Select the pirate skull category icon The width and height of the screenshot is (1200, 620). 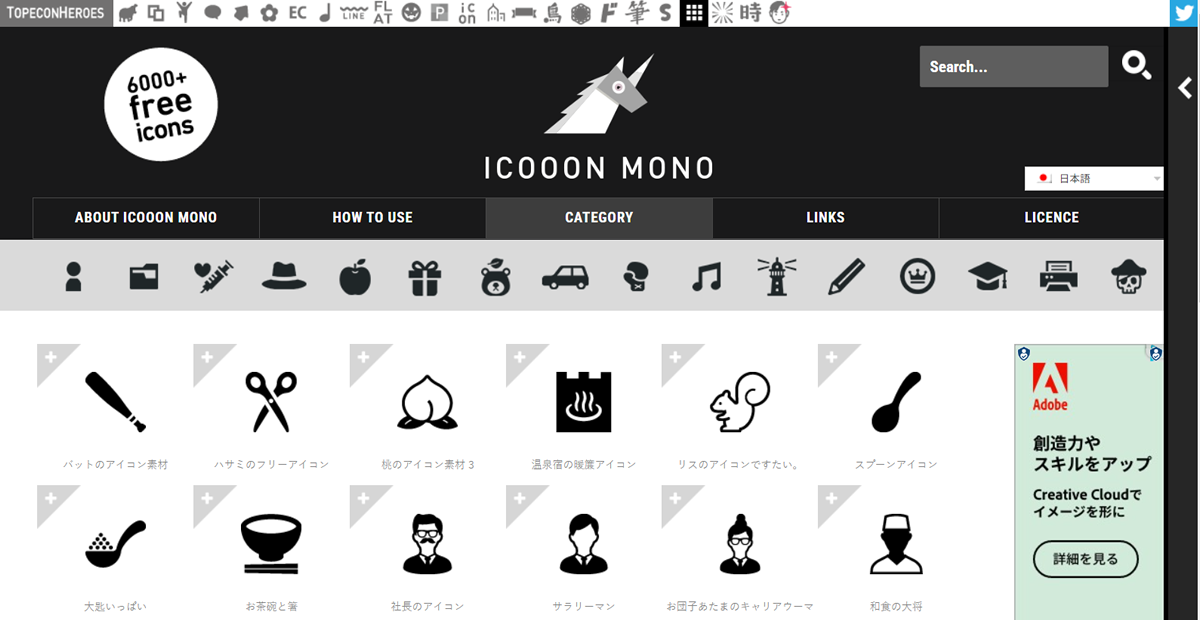pos(1129,277)
